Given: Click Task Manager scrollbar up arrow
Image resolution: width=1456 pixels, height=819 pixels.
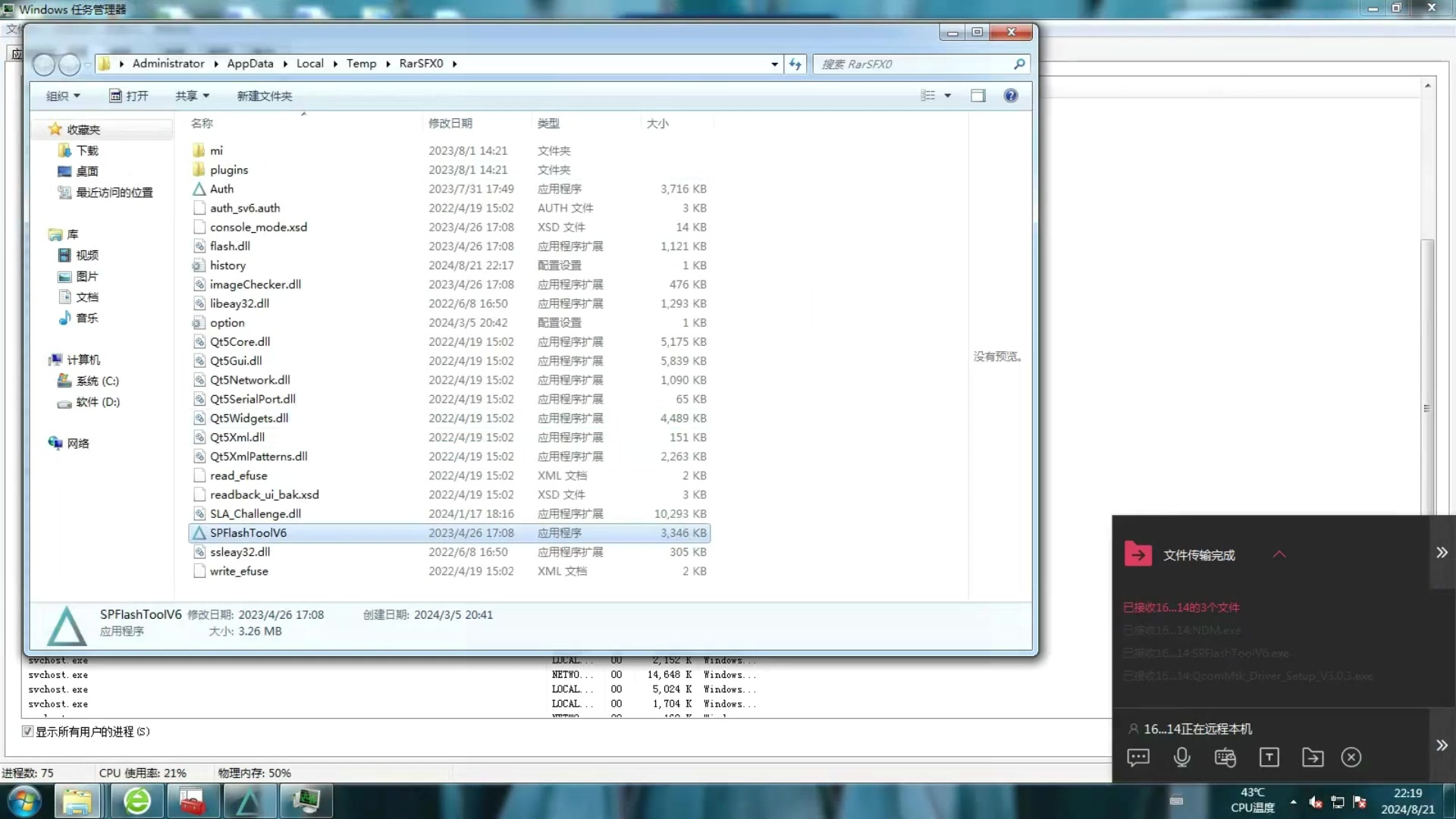Looking at the screenshot, I should 1427,86.
